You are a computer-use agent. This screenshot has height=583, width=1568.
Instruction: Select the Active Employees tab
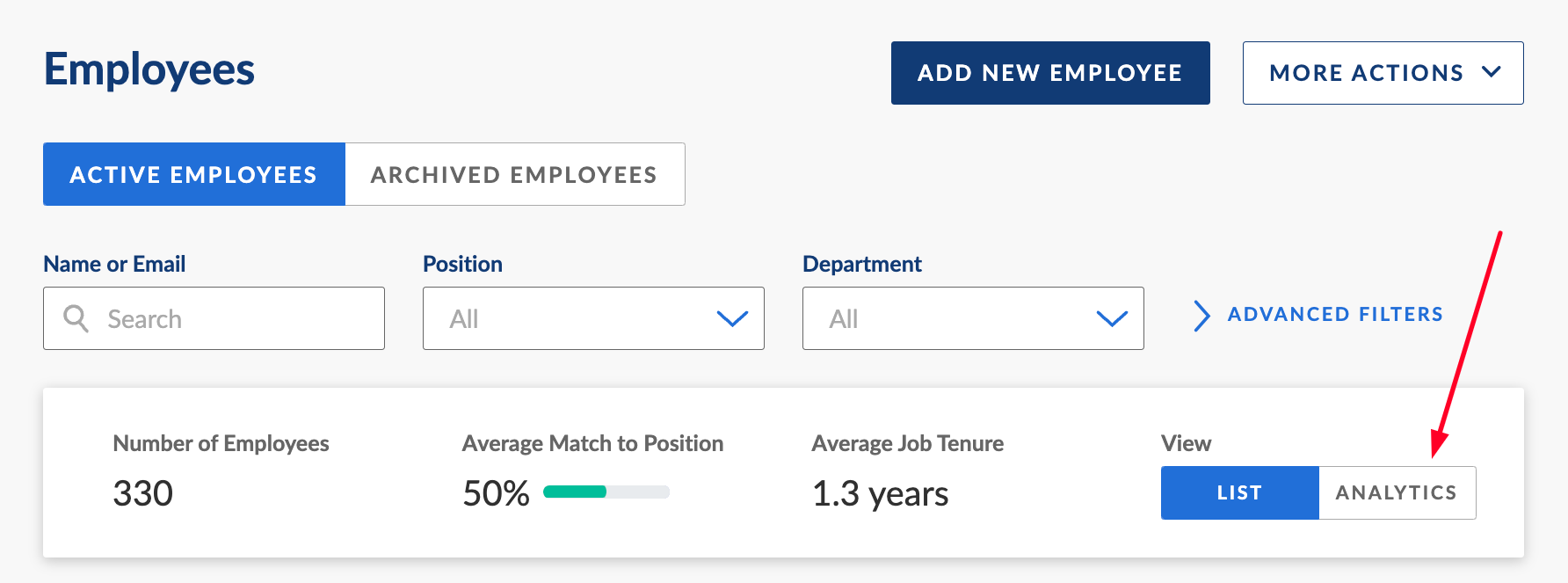193,174
